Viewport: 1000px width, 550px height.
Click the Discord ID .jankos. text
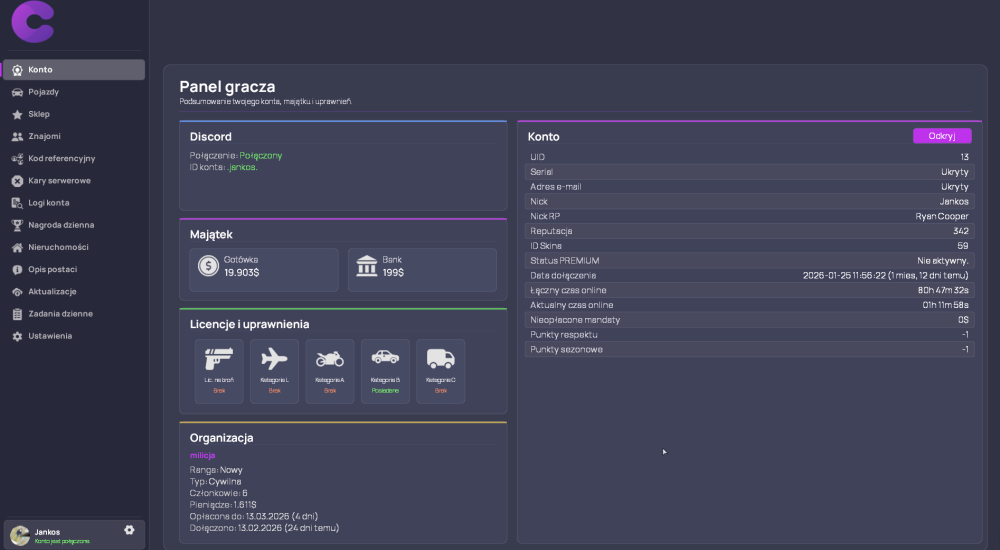pyautogui.click(x=242, y=167)
